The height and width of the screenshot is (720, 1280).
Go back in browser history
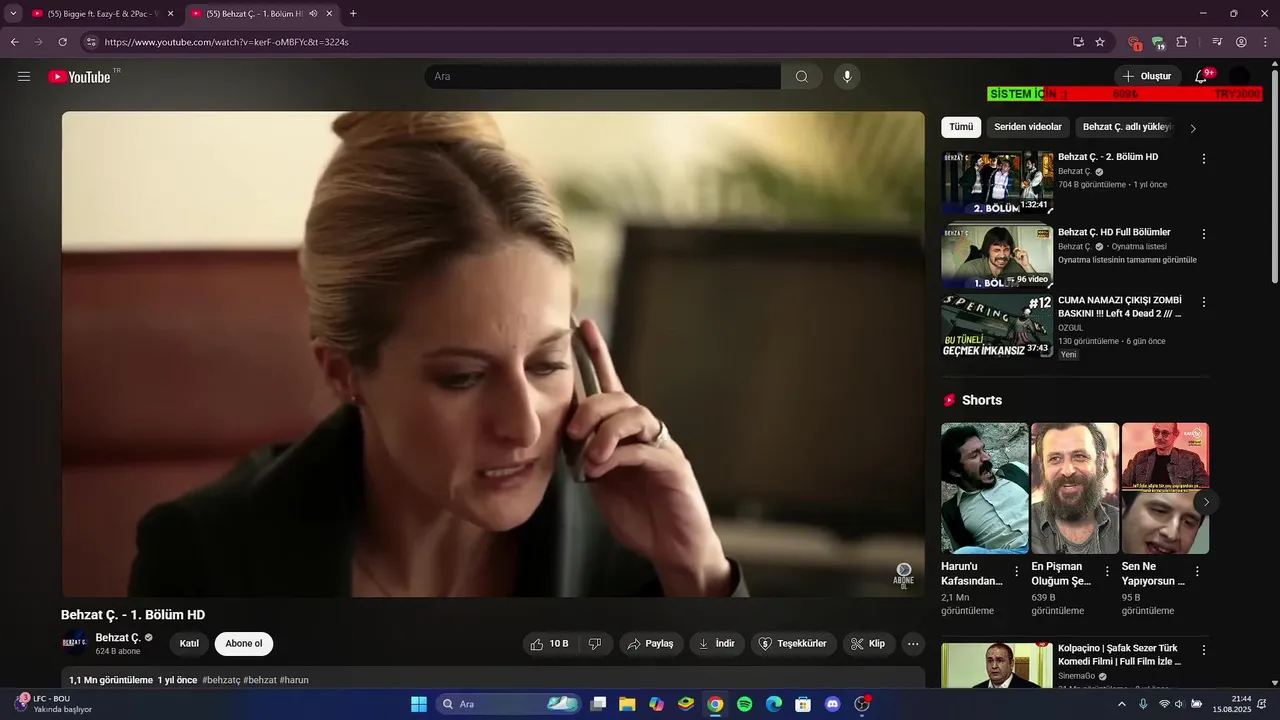[14, 42]
